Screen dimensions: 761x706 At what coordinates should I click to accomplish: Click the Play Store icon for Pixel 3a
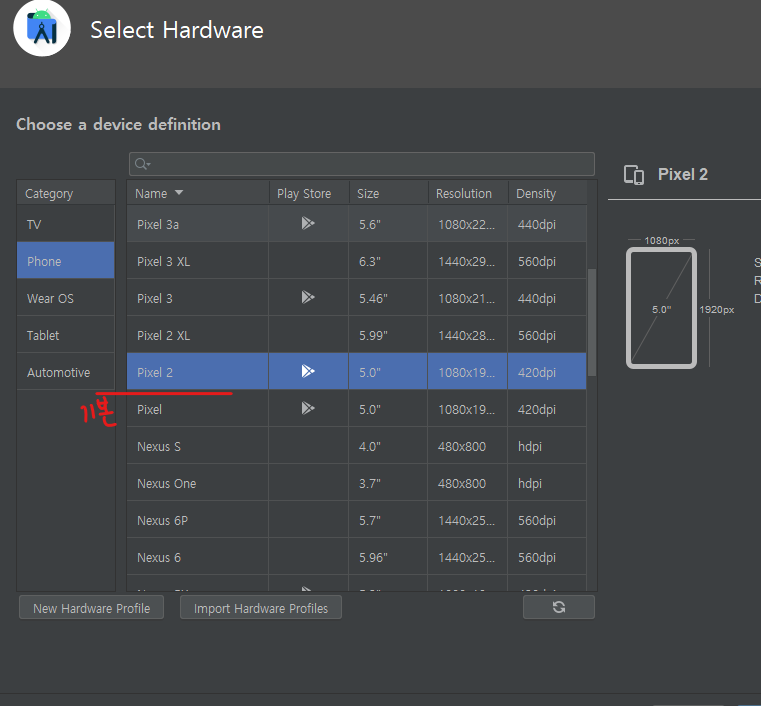tap(308, 223)
